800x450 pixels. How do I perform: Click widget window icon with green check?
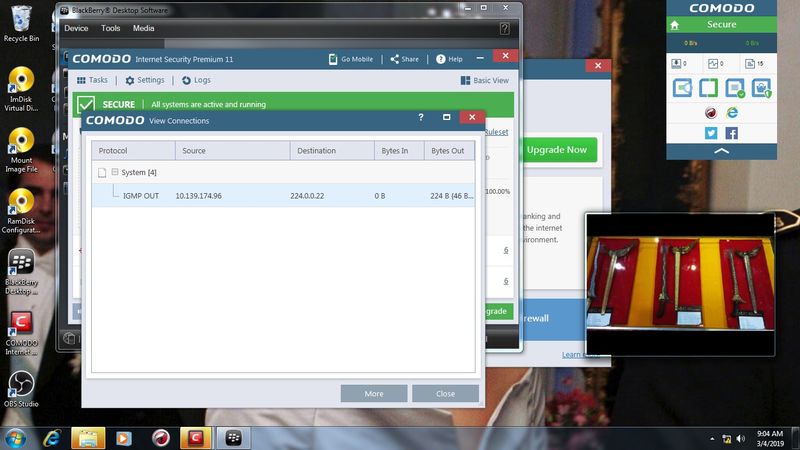click(735, 88)
